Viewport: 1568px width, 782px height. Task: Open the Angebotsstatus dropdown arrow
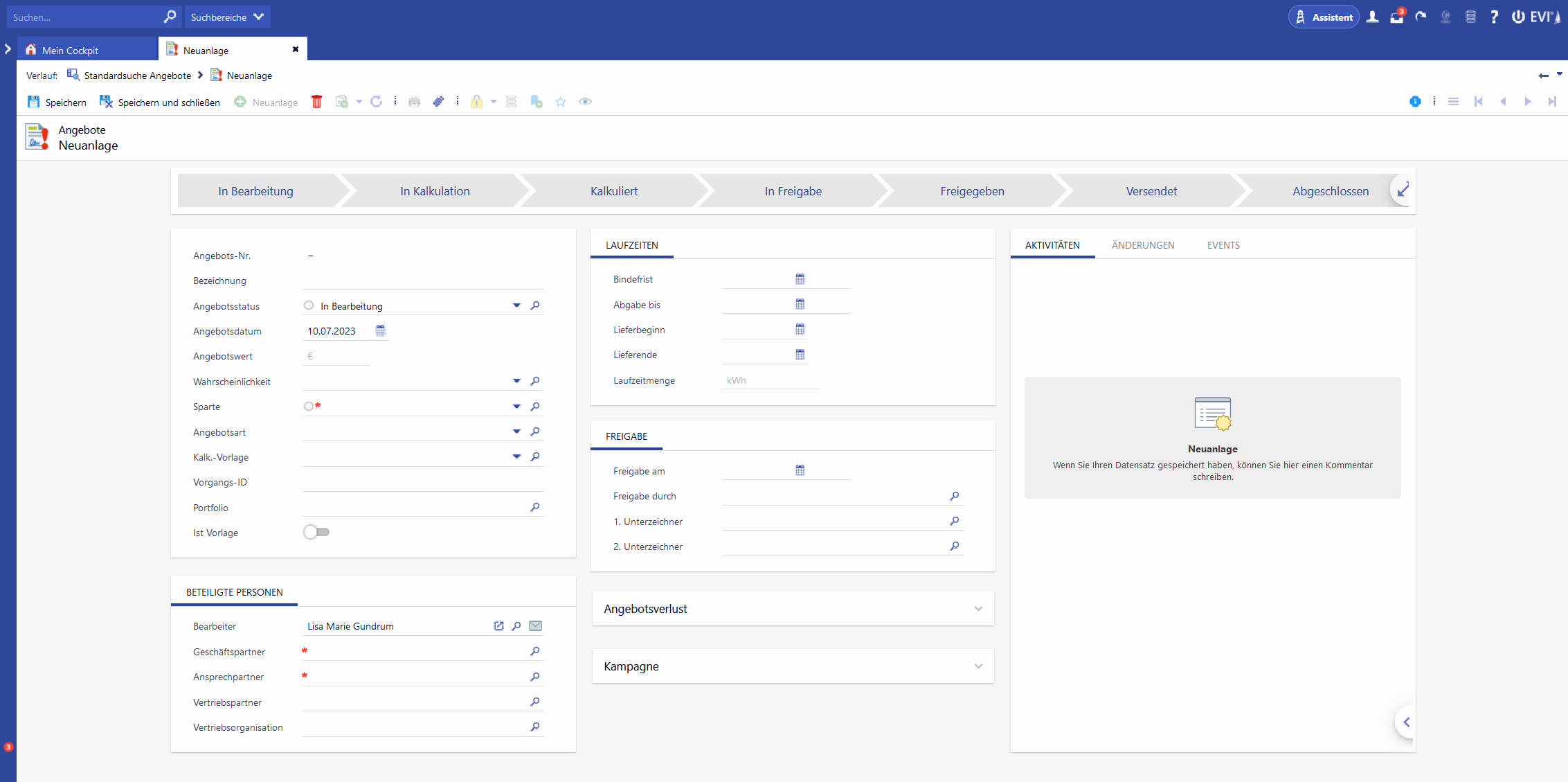coord(516,305)
